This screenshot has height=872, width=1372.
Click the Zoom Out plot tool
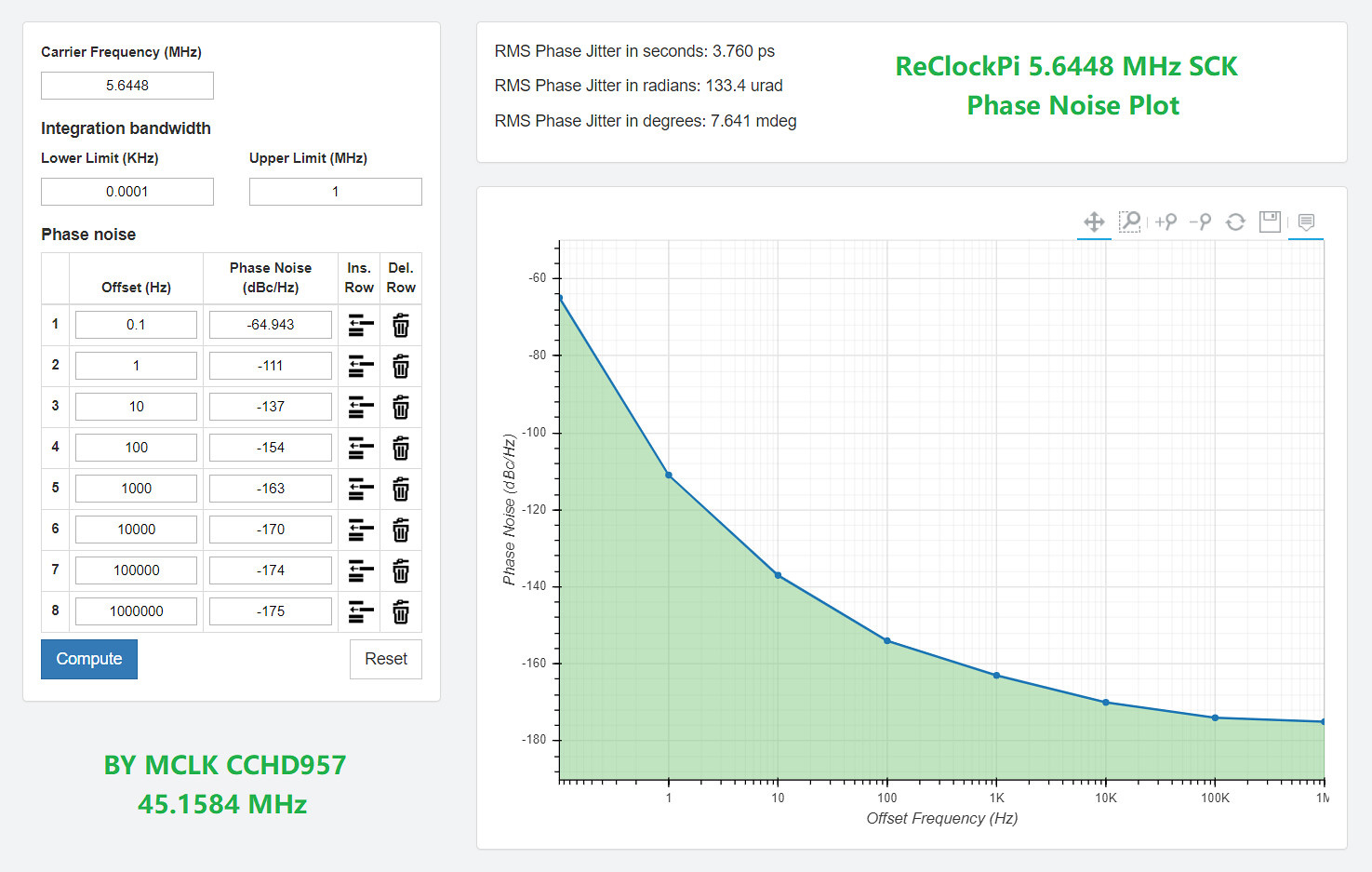tap(1200, 221)
